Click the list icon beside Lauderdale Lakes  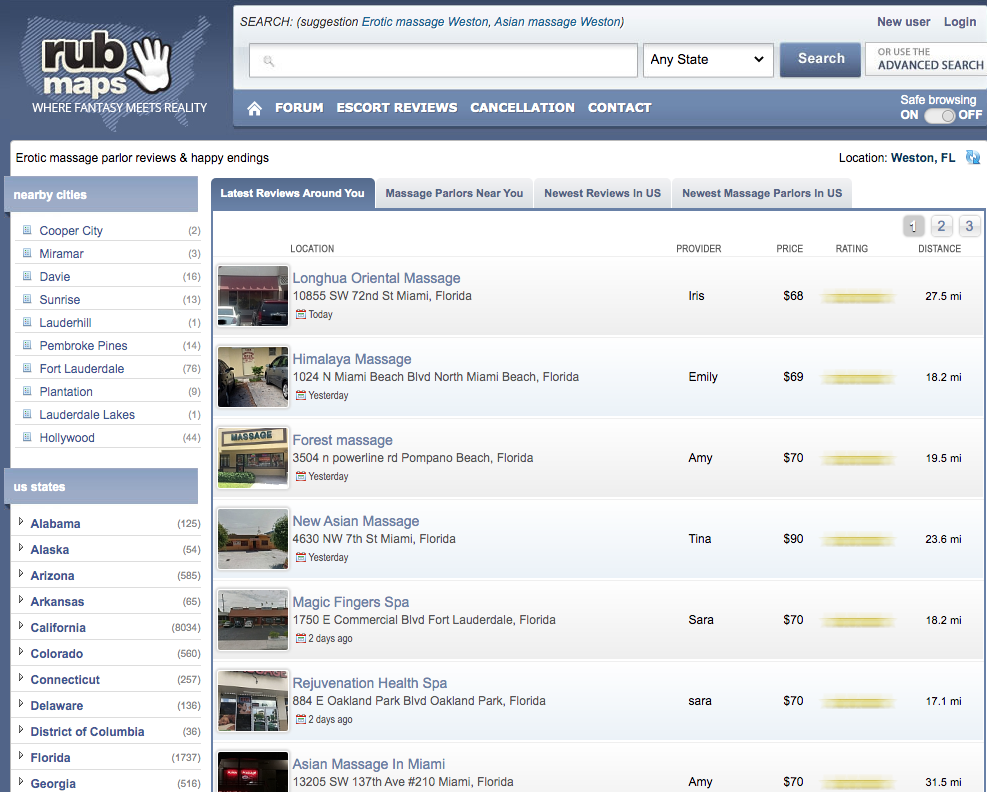pos(27,414)
